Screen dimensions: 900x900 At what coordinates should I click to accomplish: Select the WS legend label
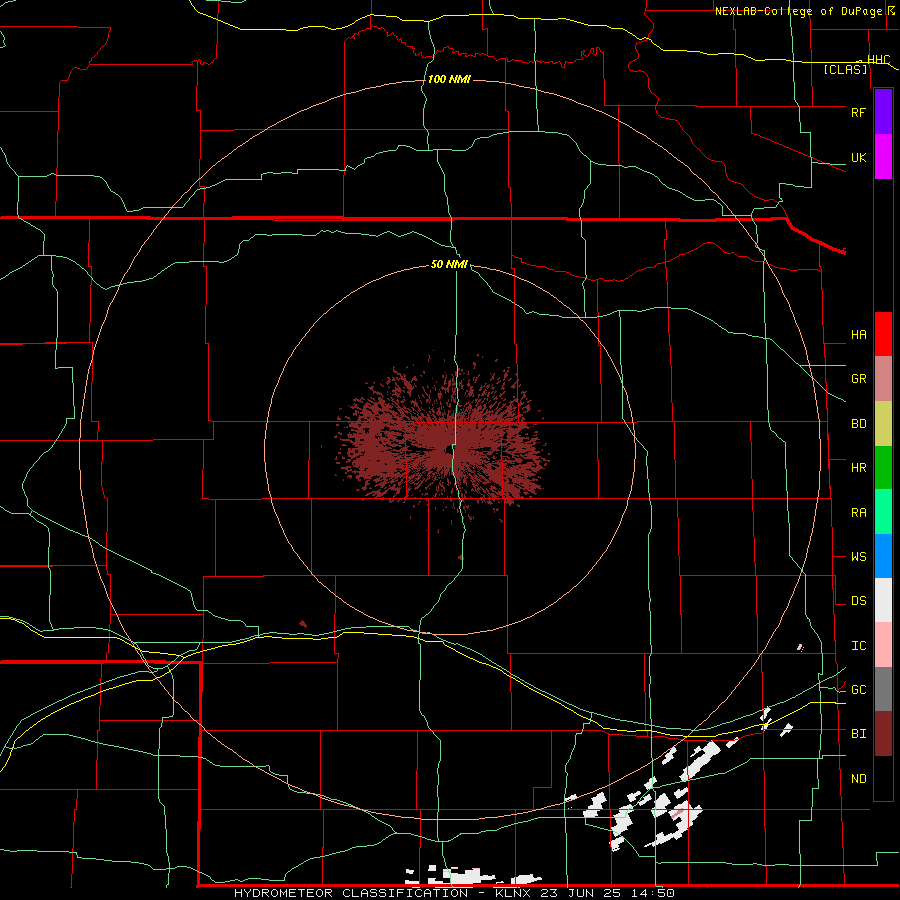[858, 557]
